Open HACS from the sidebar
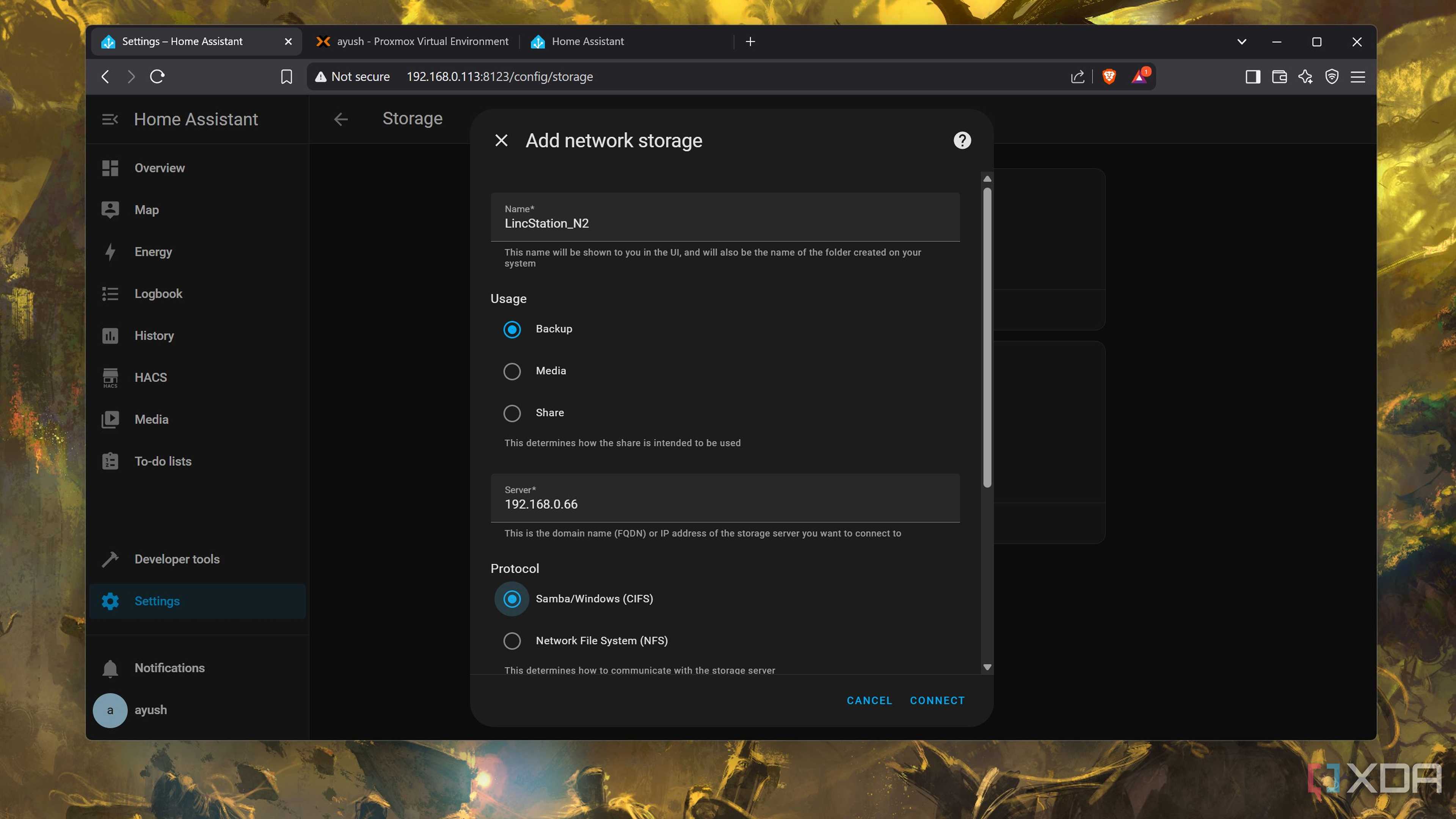Image resolution: width=1456 pixels, height=819 pixels. [x=197, y=377]
